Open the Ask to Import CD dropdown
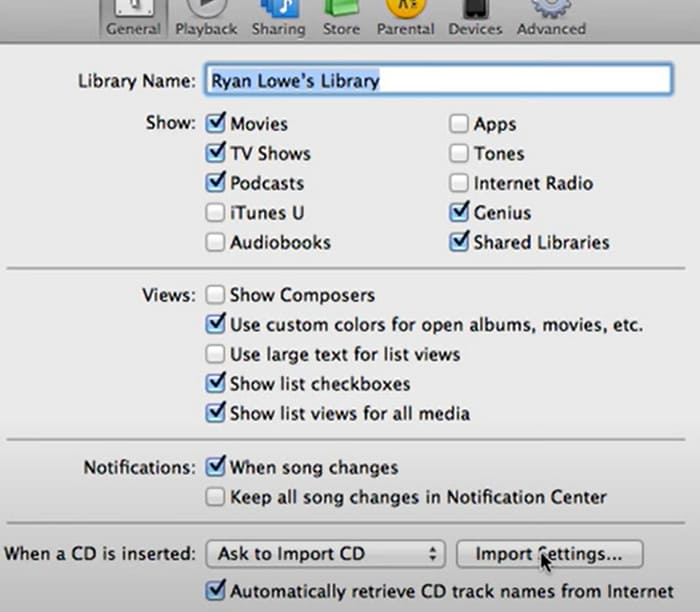 click(x=325, y=554)
